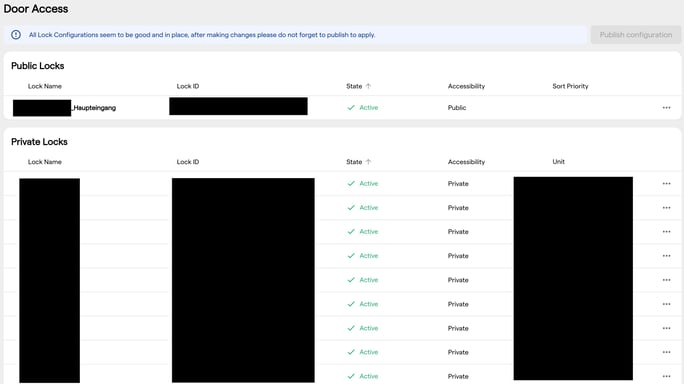Click the Public Locks section heading
684x384 pixels.
pos(38,65)
